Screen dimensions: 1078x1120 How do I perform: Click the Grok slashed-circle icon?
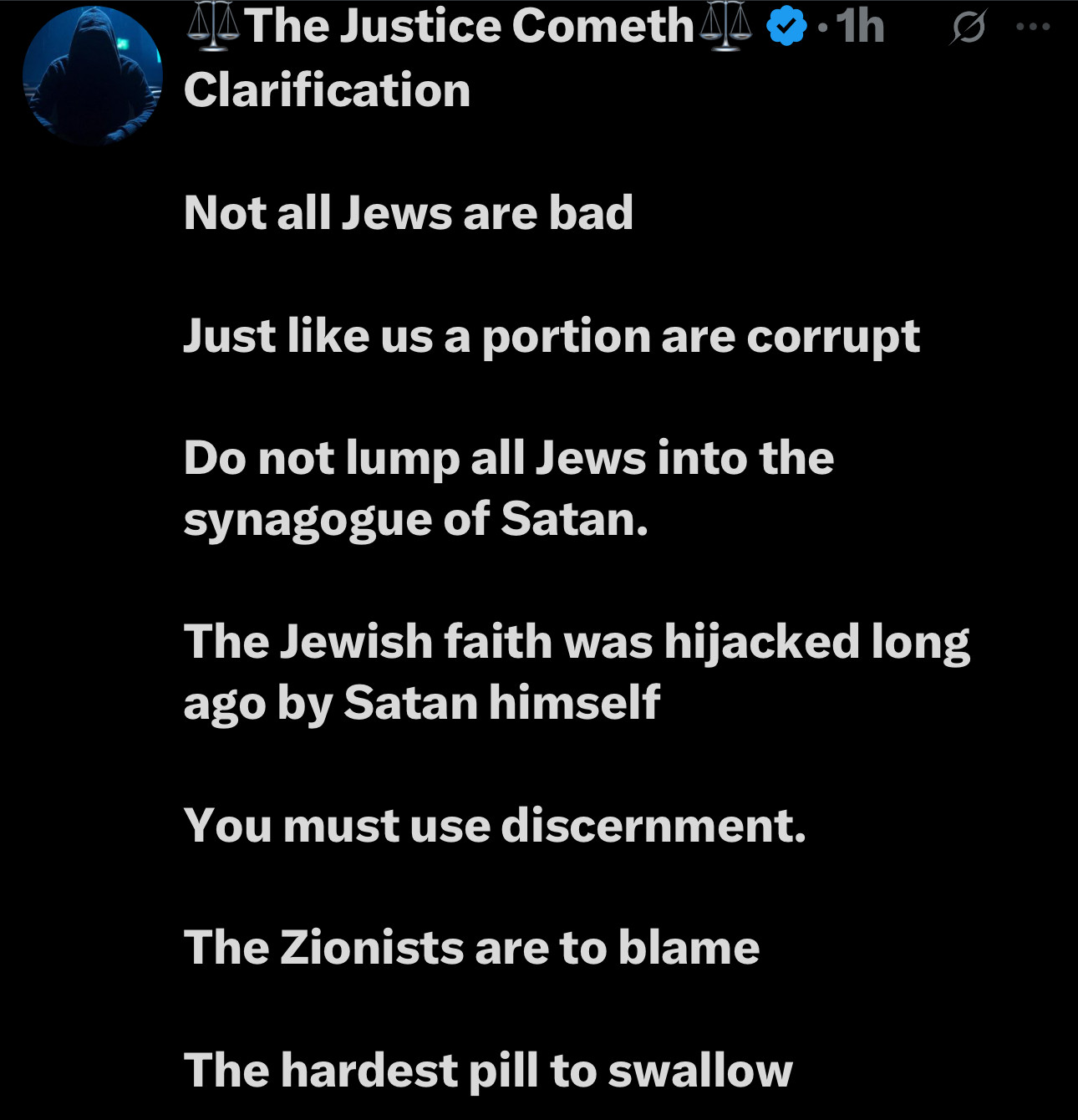coord(969,28)
